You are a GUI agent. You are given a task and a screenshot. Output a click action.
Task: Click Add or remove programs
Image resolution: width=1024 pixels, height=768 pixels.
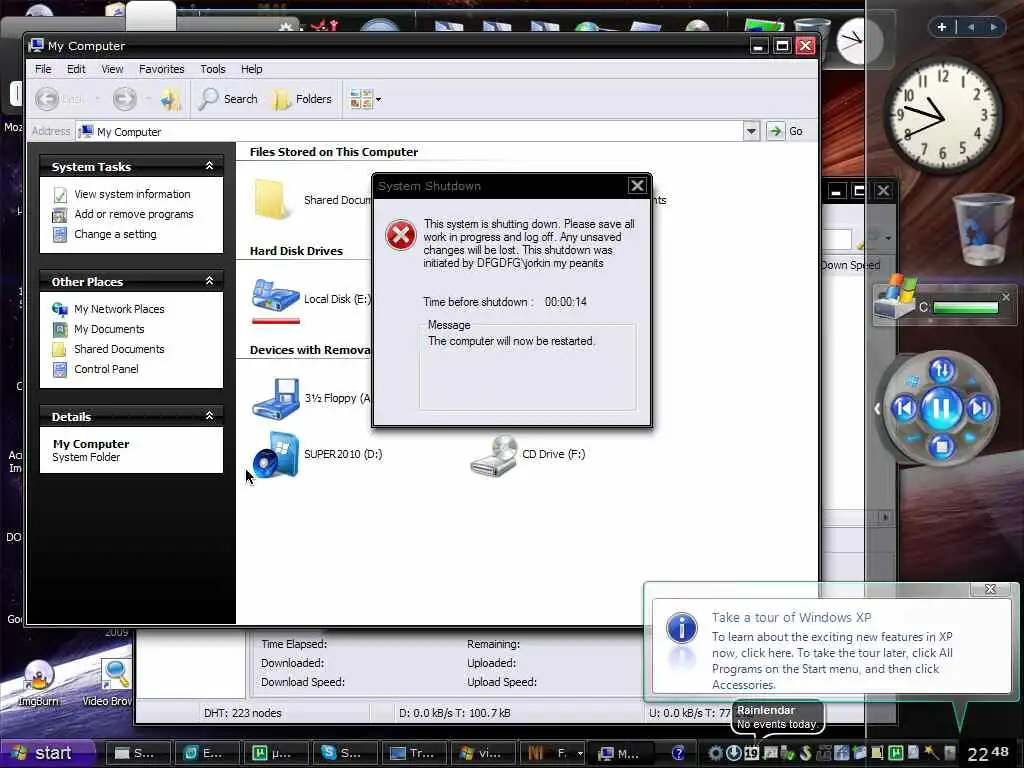click(134, 214)
